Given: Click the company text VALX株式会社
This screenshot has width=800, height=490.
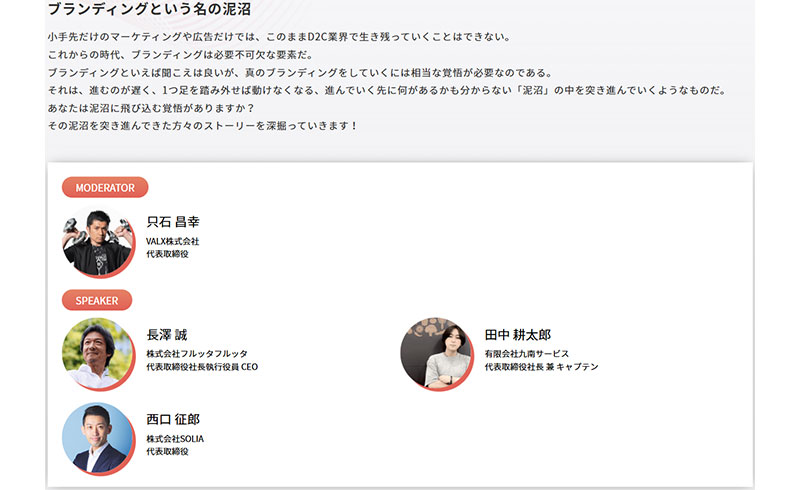Looking at the screenshot, I should tap(172, 241).
